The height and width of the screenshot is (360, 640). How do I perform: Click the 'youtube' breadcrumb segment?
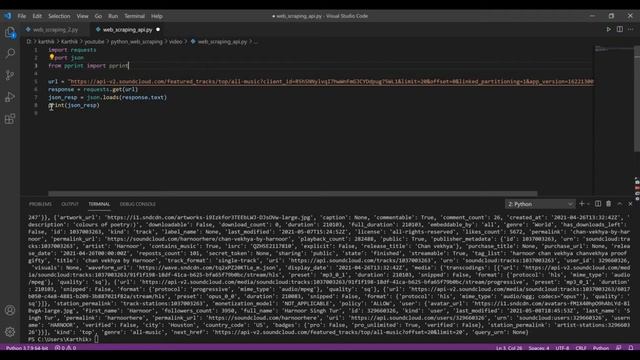click(x=94, y=42)
